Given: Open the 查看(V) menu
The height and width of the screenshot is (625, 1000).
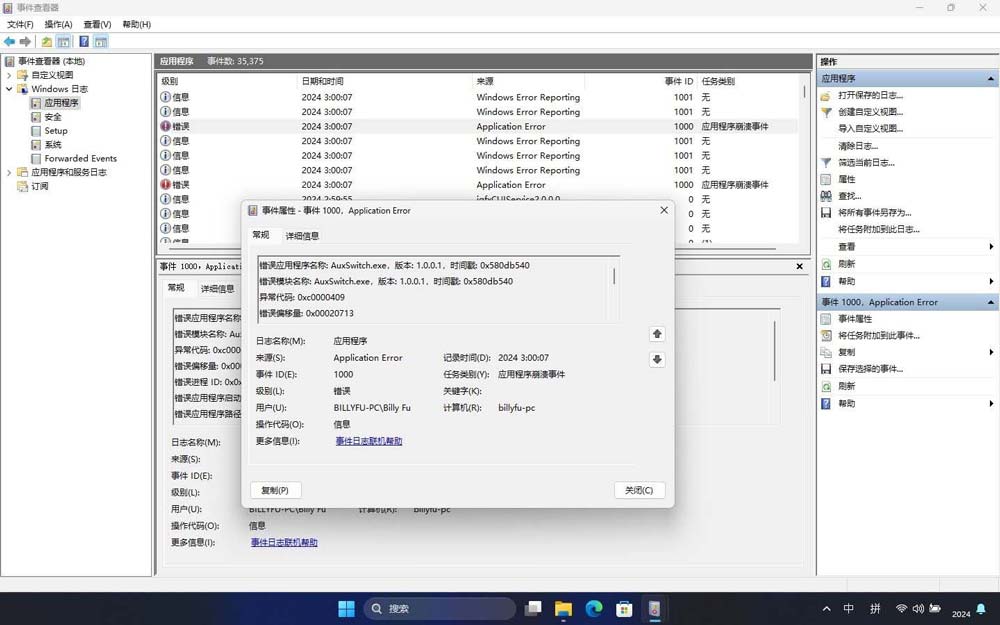Looking at the screenshot, I should click(95, 24).
